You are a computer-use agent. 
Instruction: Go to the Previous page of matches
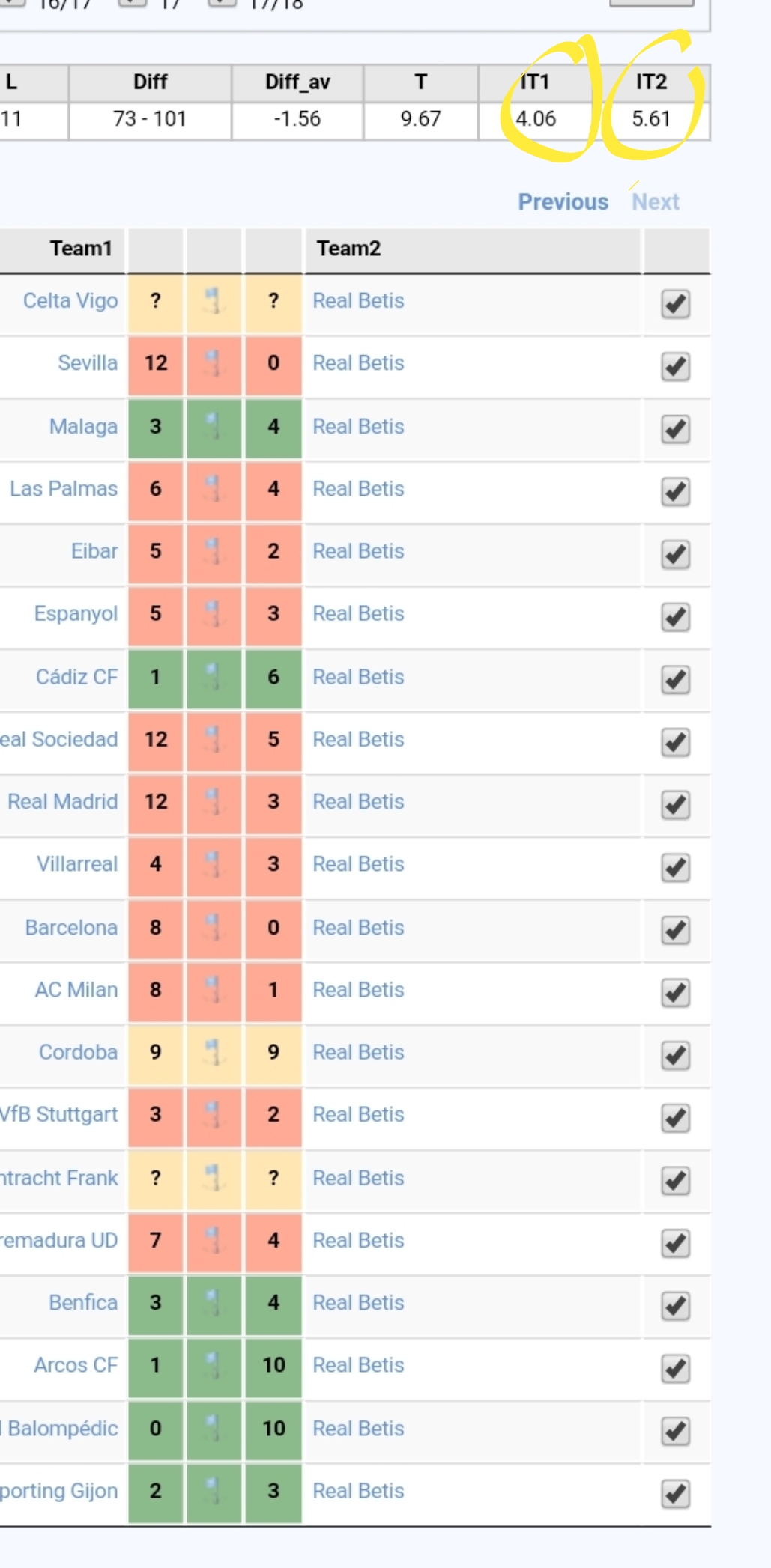[x=563, y=202]
